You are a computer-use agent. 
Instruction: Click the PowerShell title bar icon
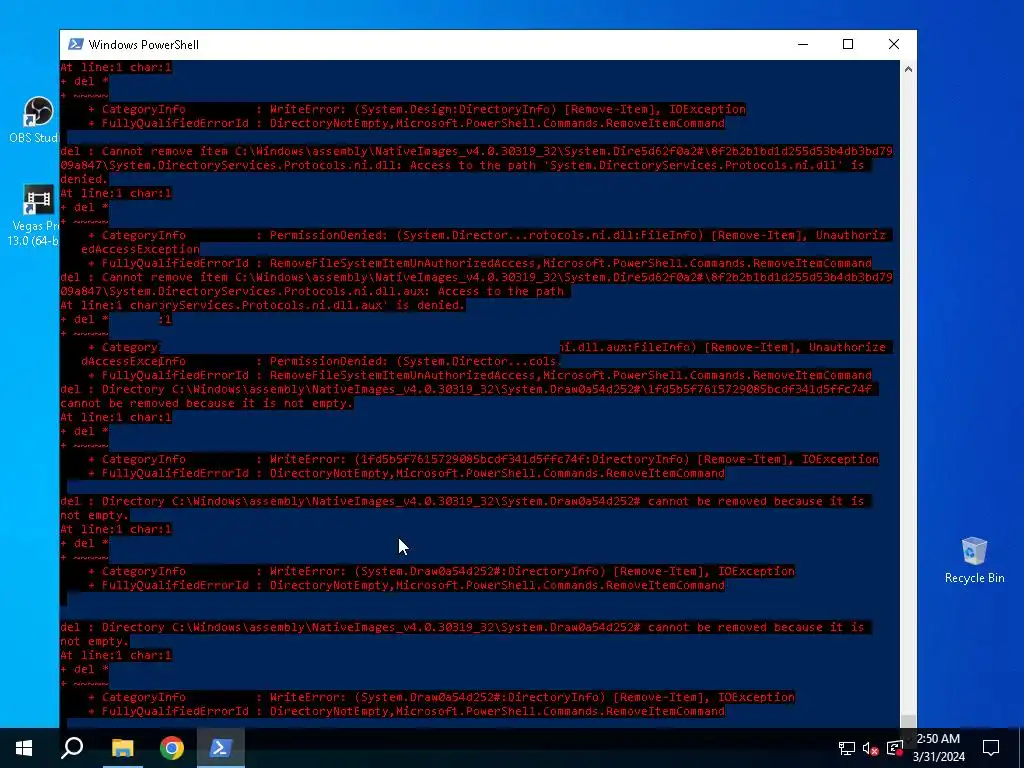tap(76, 44)
